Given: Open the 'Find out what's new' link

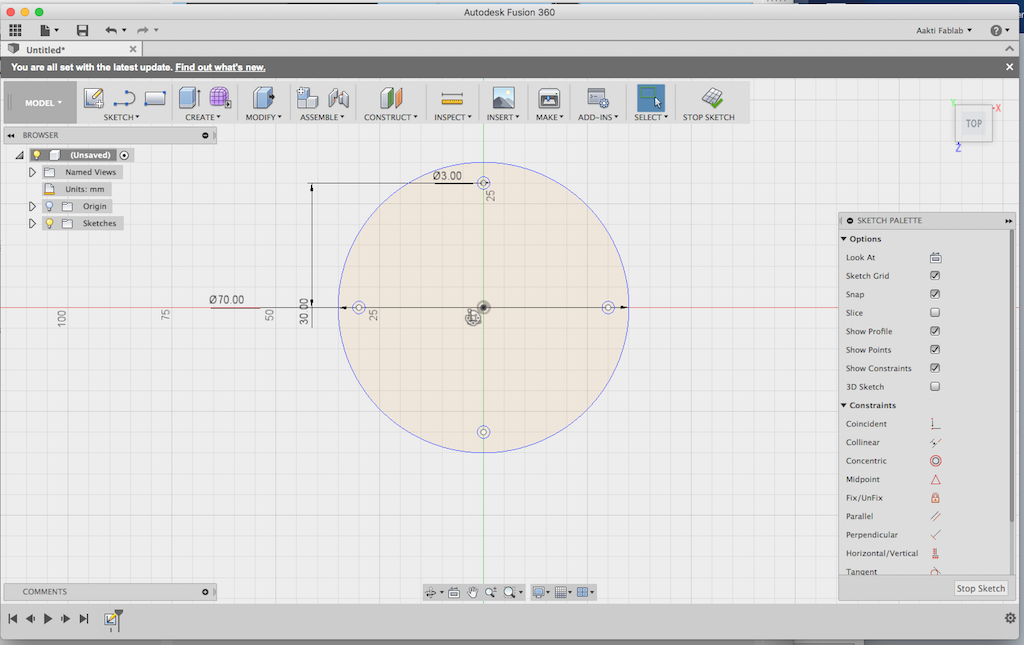Looking at the screenshot, I should coord(220,67).
